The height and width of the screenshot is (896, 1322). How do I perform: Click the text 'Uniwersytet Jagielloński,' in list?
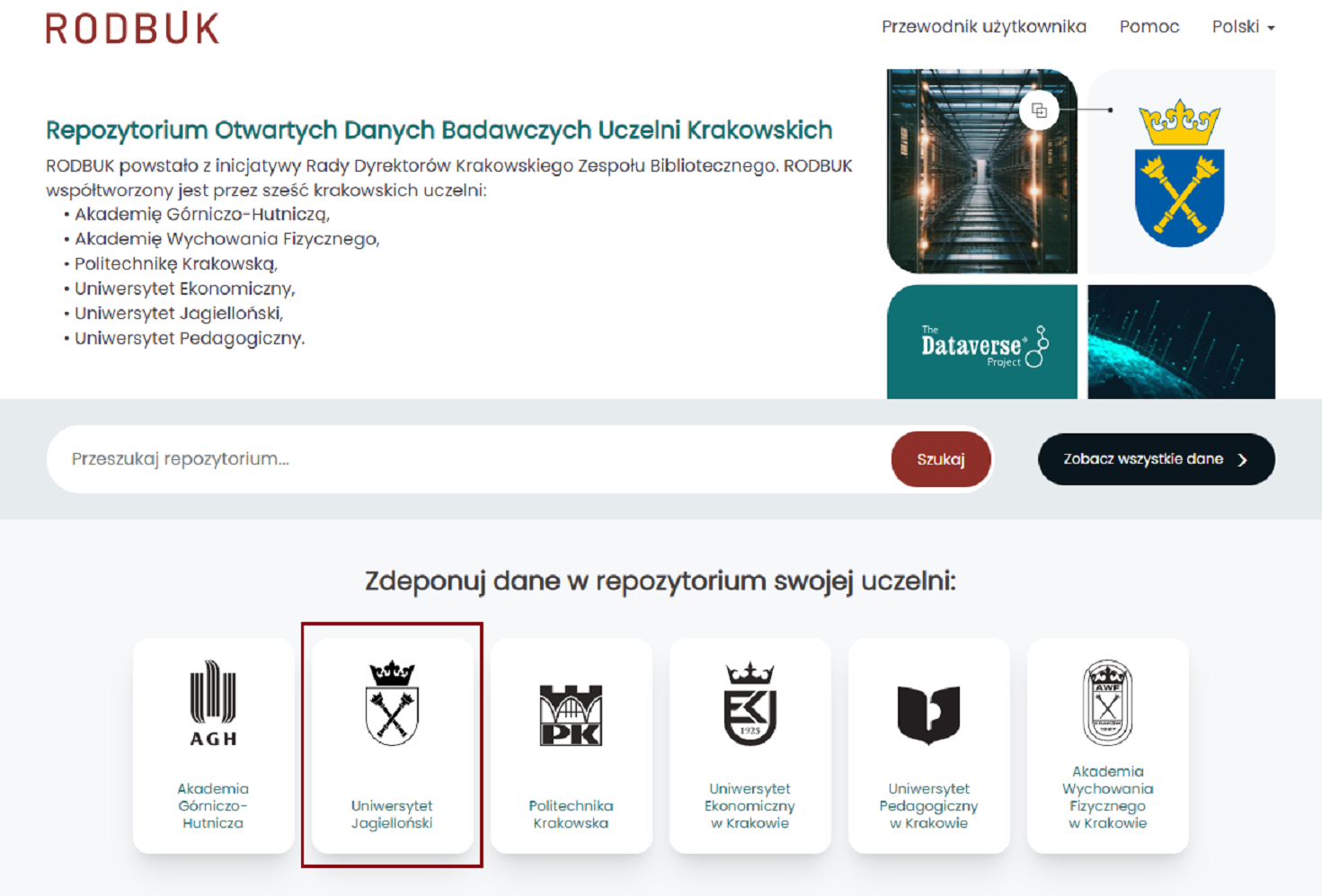coord(179,313)
